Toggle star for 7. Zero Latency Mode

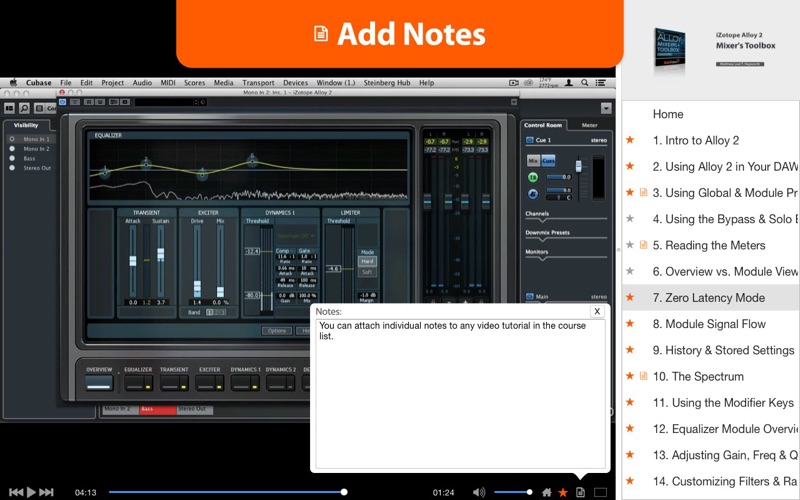pyautogui.click(x=631, y=297)
